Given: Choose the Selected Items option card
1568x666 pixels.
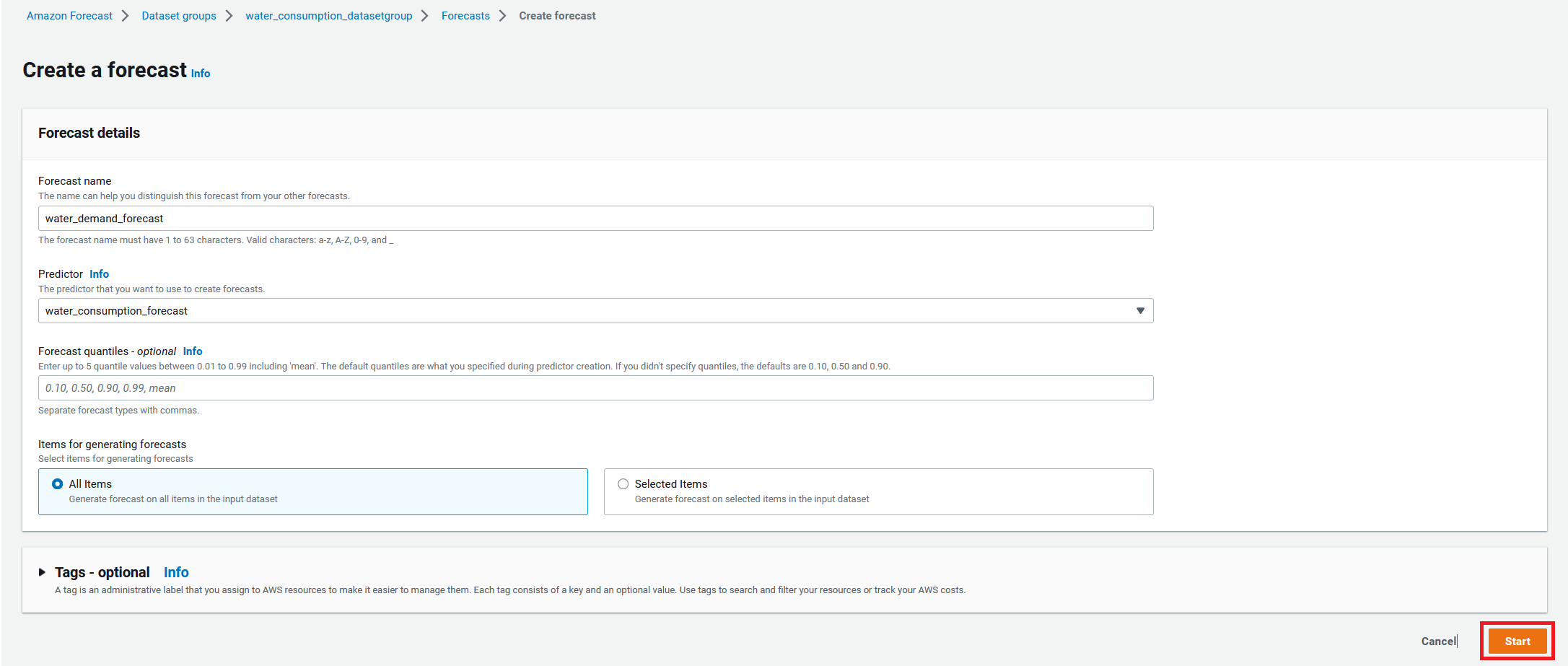Looking at the screenshot, I should [878, 491].
